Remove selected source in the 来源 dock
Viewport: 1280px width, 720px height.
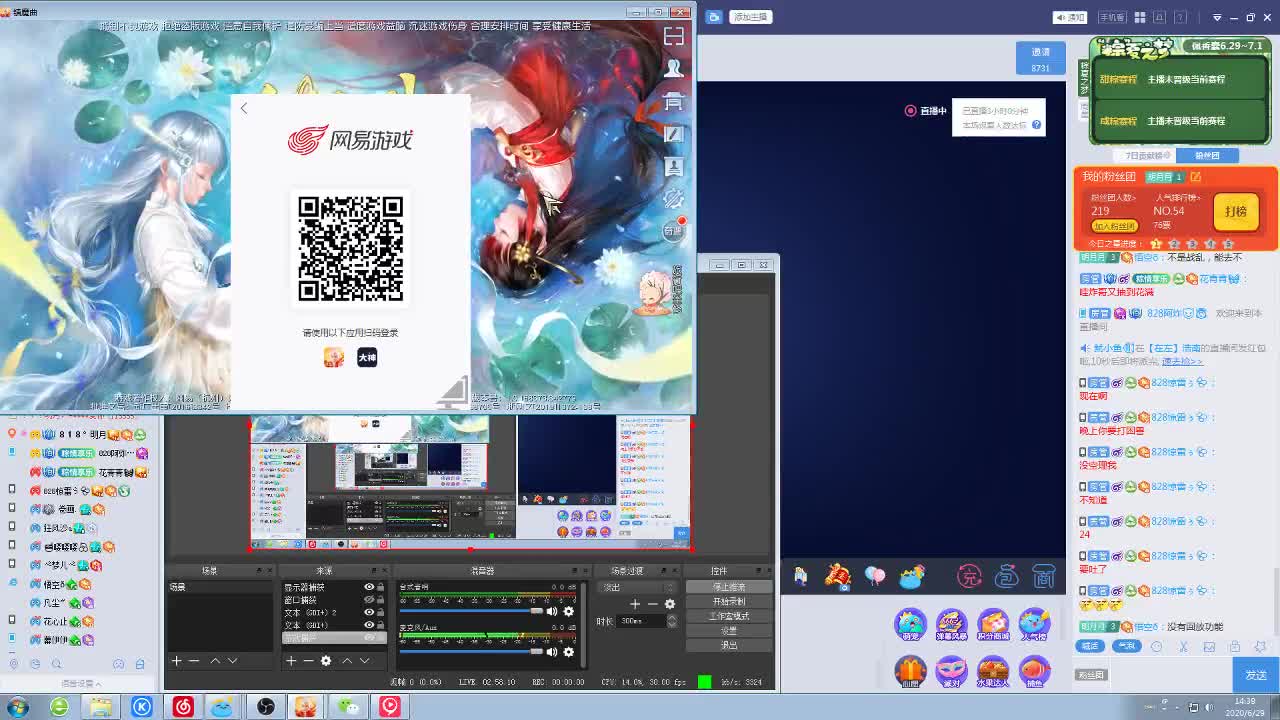tap(308, 661)
